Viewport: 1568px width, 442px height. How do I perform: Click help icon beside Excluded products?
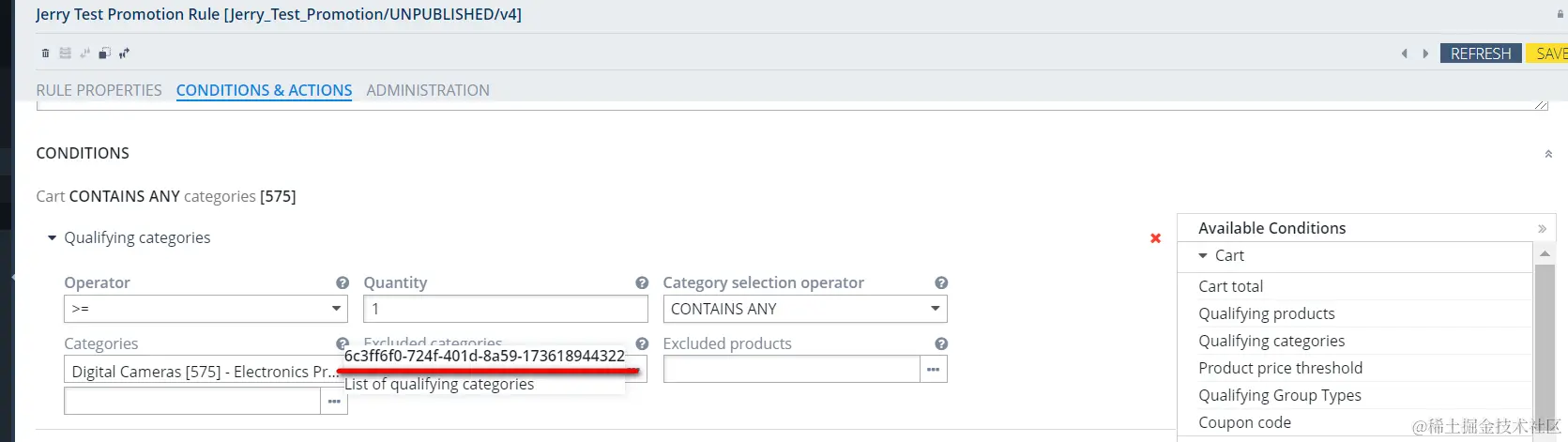point(941,343)
